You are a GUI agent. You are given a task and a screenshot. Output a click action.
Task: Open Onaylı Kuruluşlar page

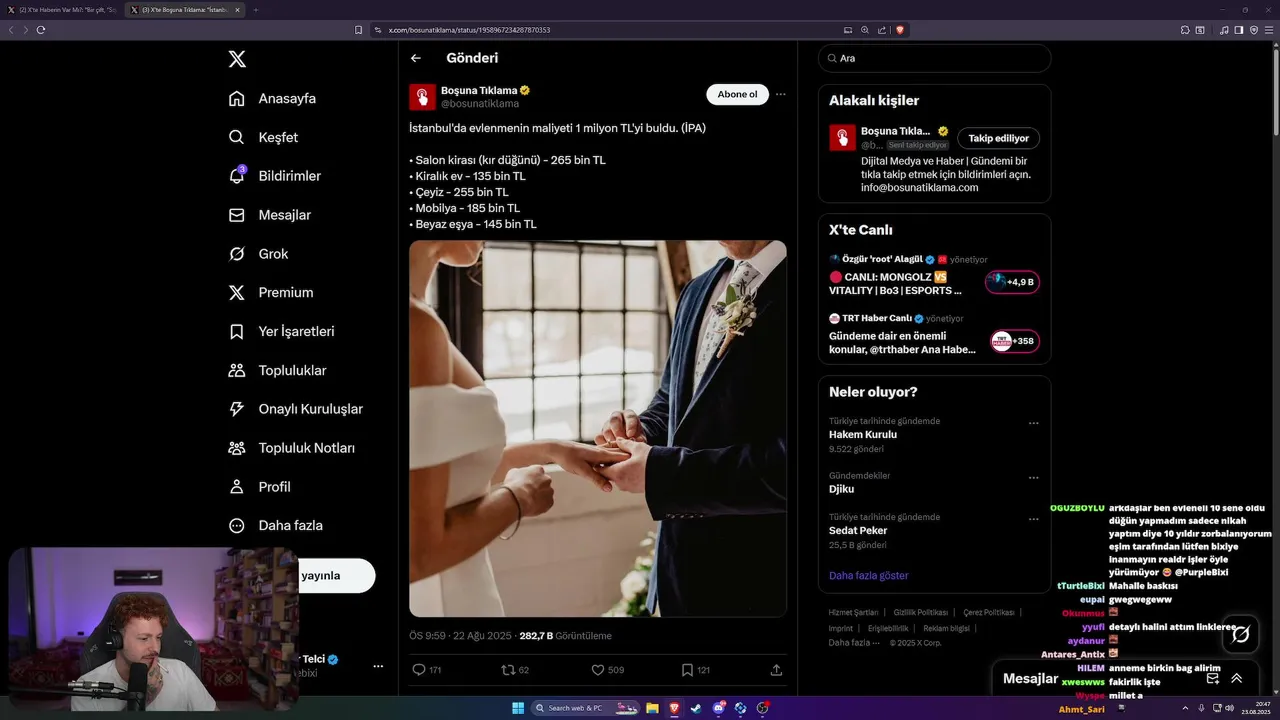pos(295,409)
